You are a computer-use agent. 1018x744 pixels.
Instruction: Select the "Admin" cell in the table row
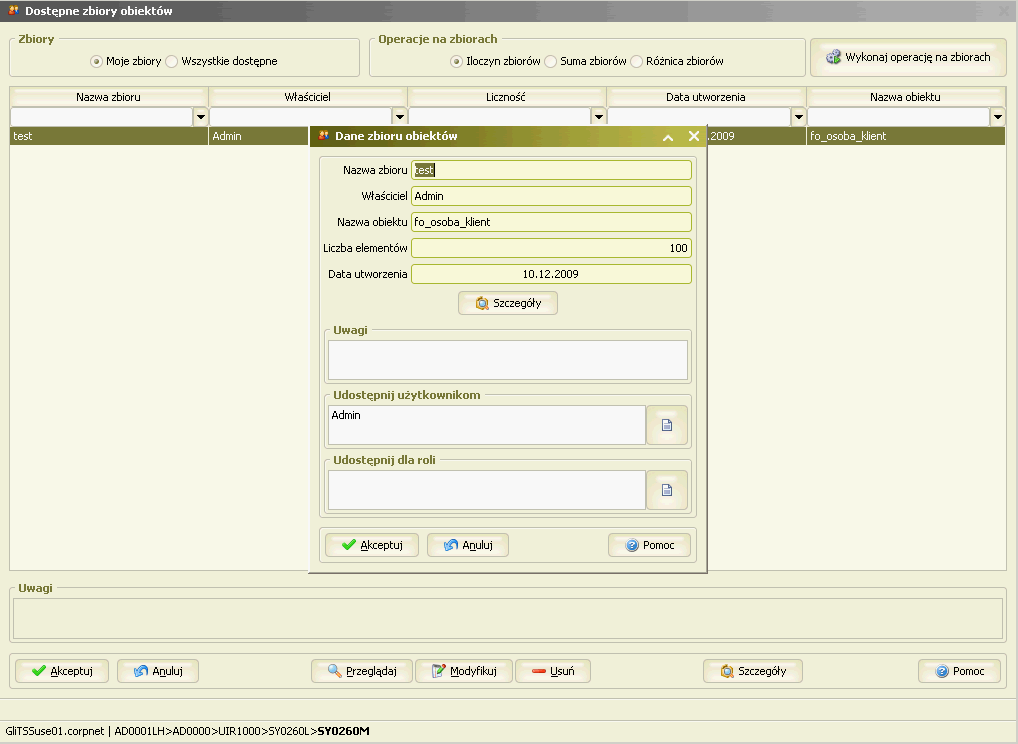point(258,136)
